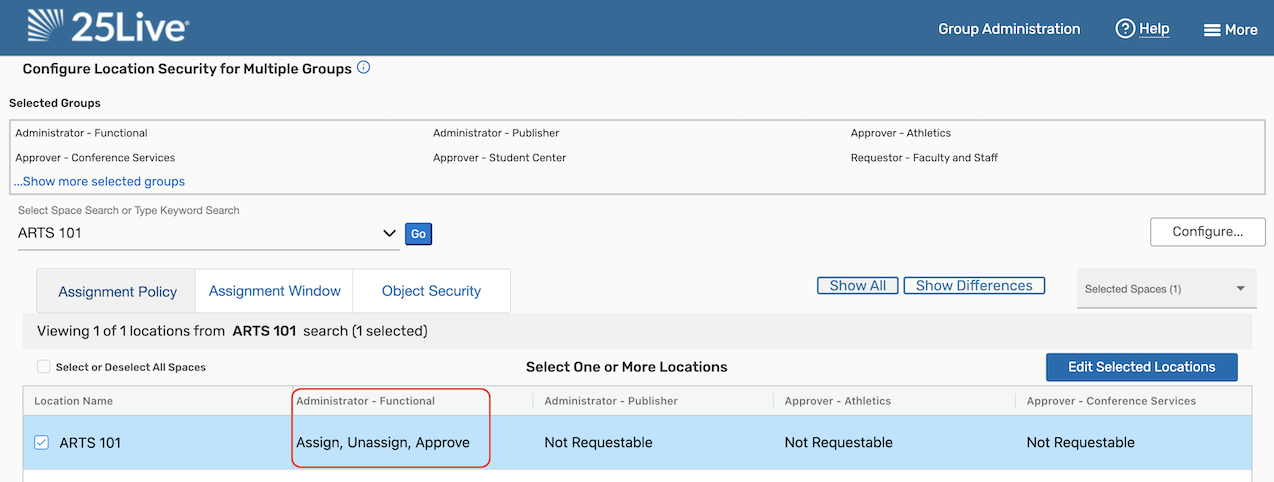Expand the ARTS 101 space search dropdown
Screen dimensions: 1274x482
pos(390,233)
